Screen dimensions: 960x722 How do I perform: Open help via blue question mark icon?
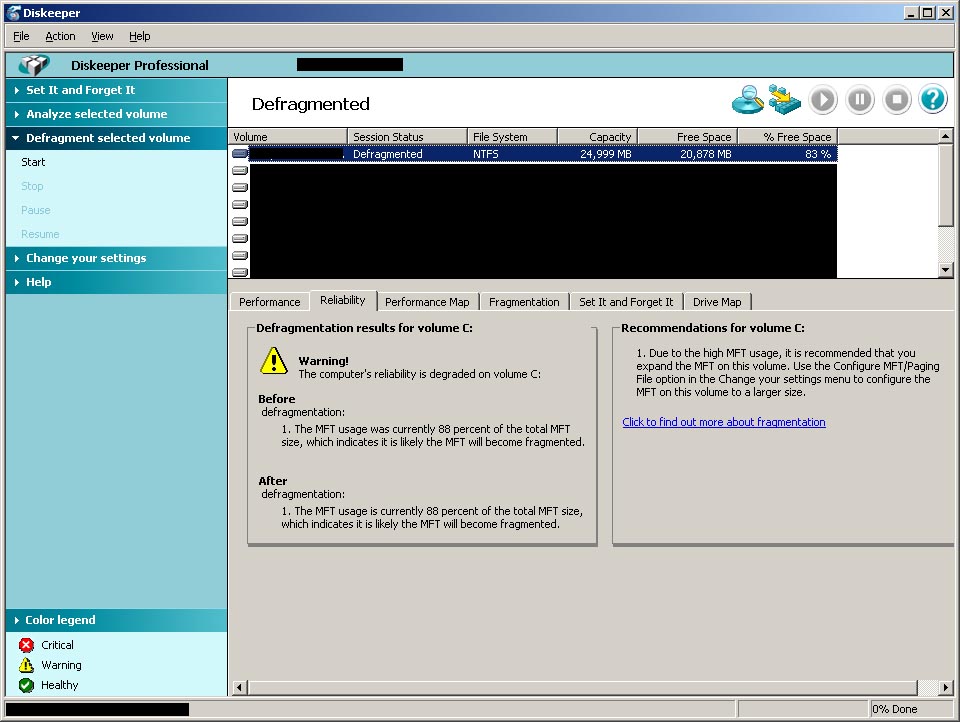point(933,100)
